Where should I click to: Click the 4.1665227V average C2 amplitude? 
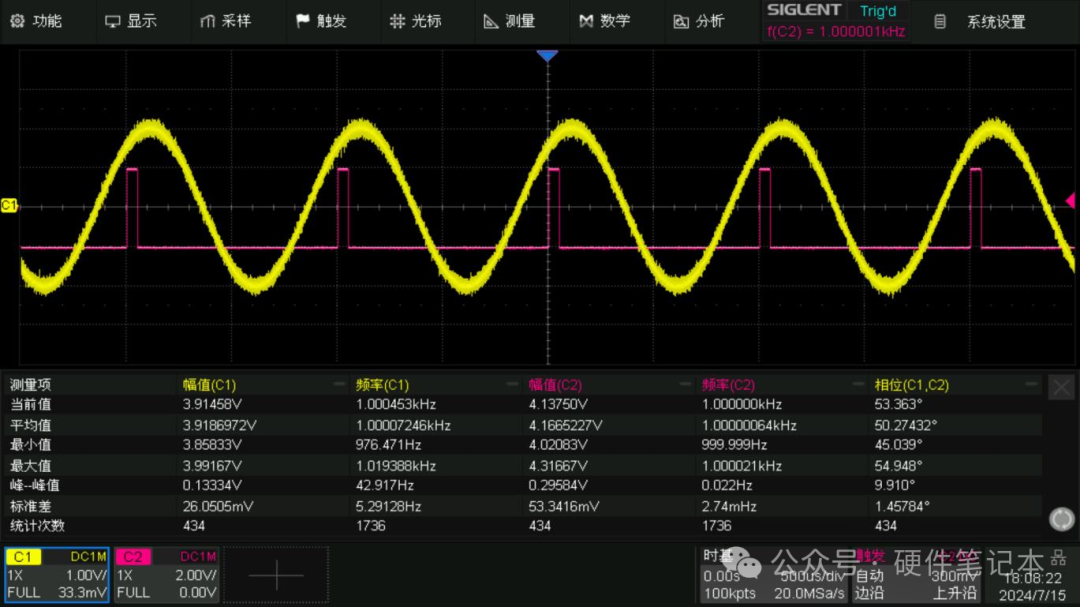tap(565, 425)
